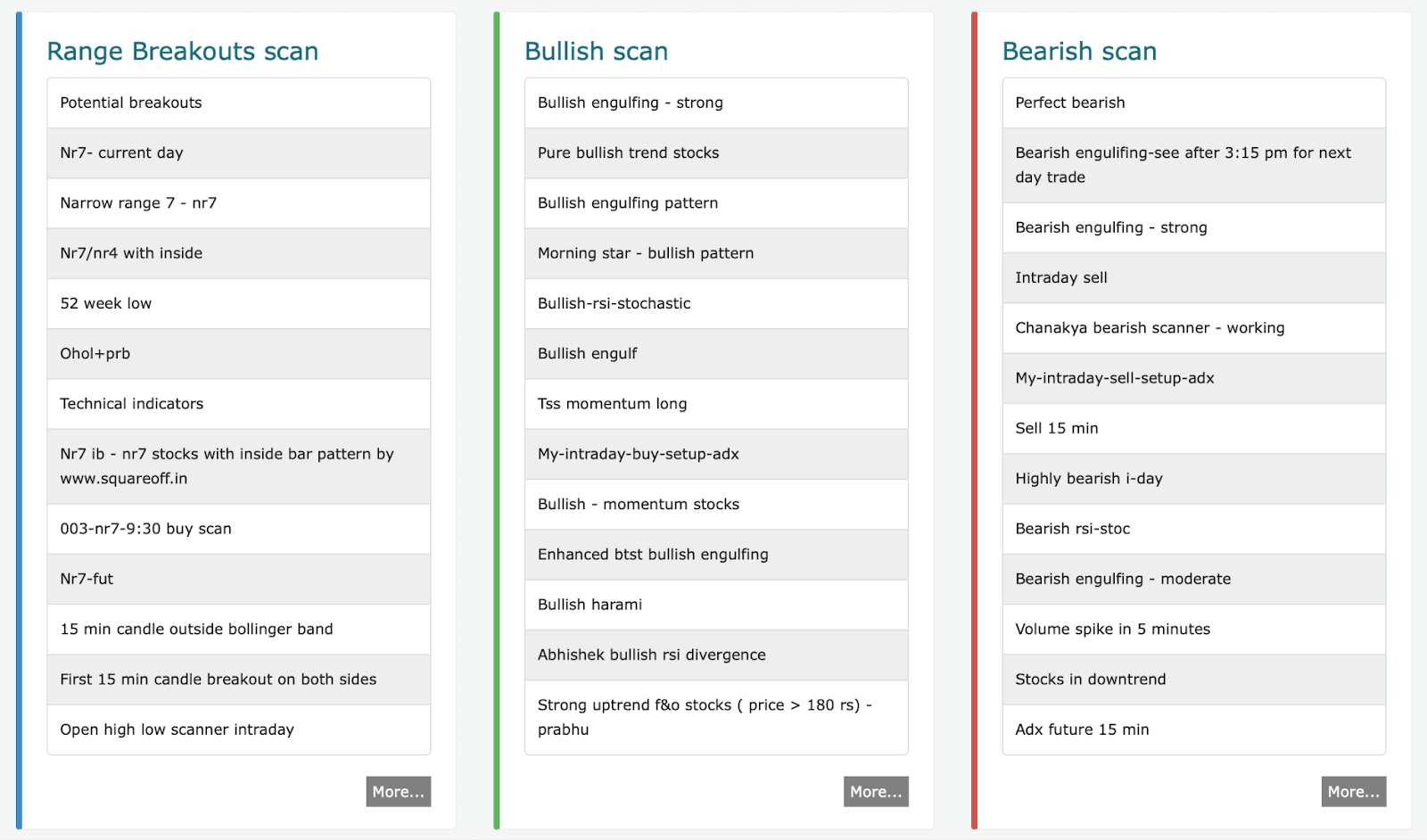Show more Bearish scans
The height and width of the screenshot is (840, 1427).
coord(1354,792)
